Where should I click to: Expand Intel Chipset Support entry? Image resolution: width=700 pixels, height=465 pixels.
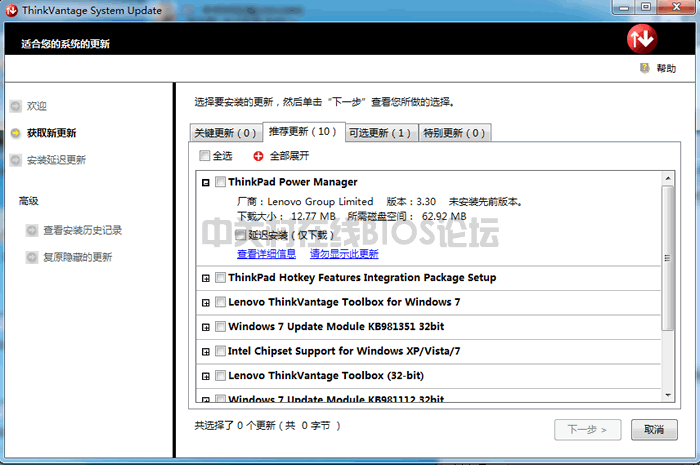[206, 352]
